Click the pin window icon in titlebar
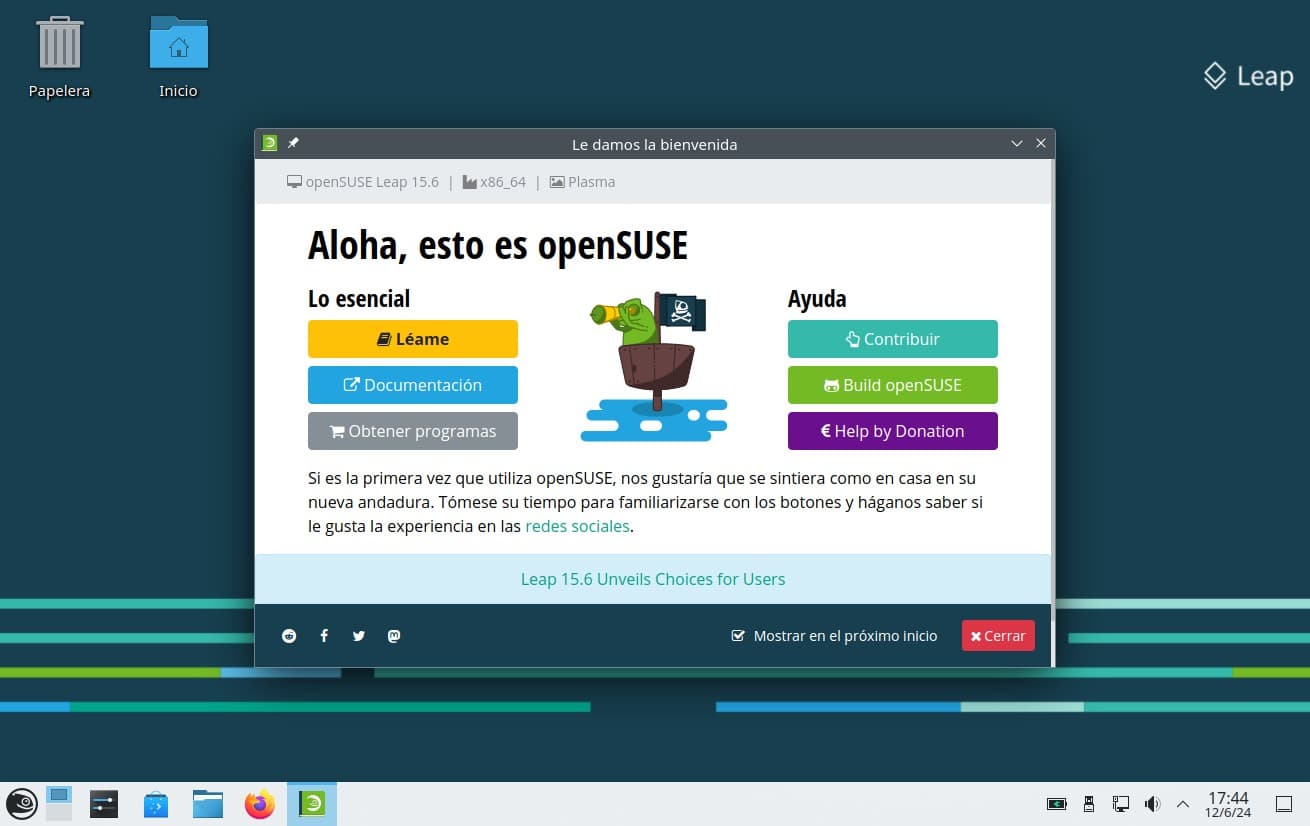Viewport: 1310px width, 826px height. click(x=293, y=143)
